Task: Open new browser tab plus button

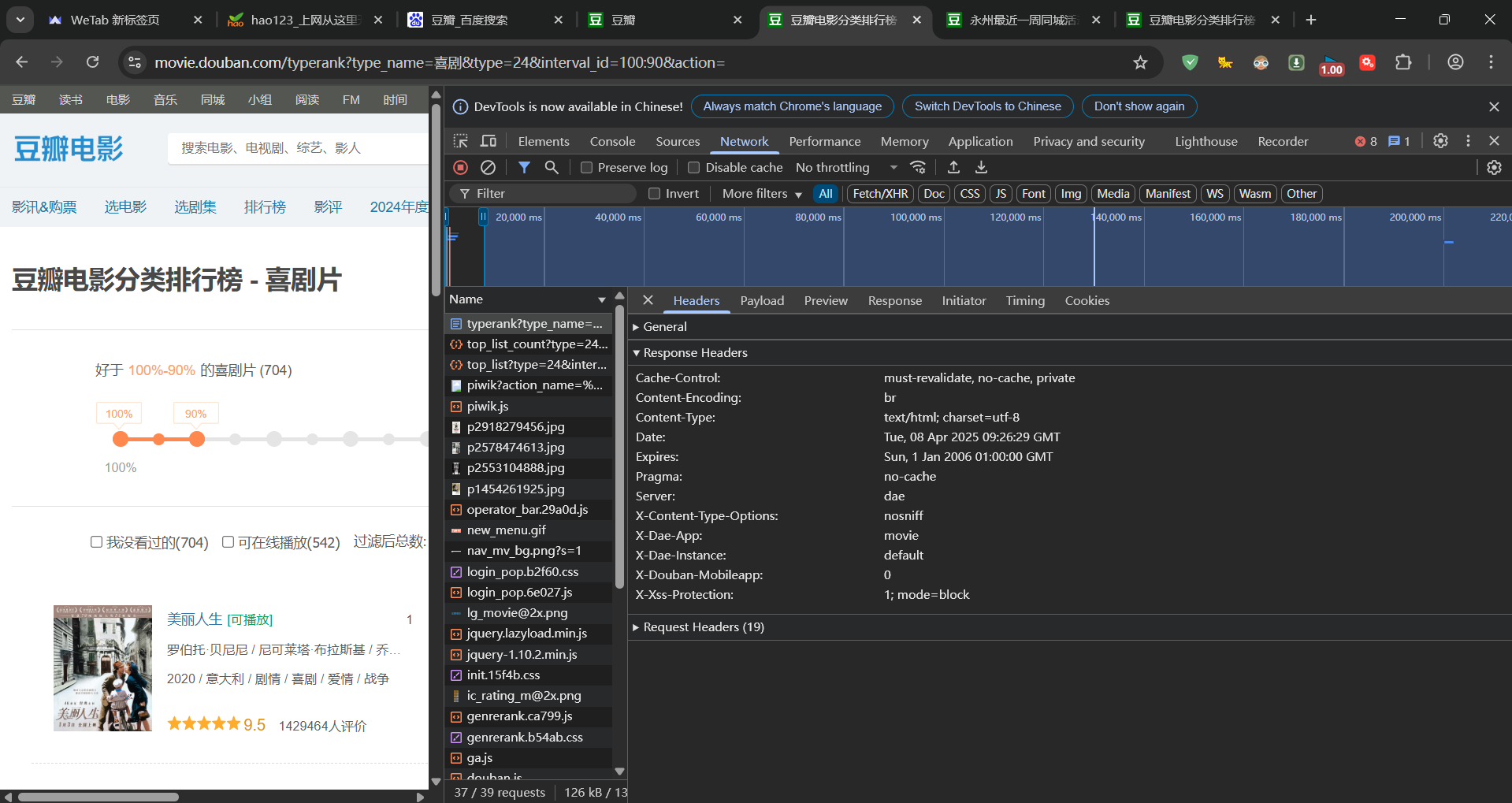Action: (x=1311, y=20)
